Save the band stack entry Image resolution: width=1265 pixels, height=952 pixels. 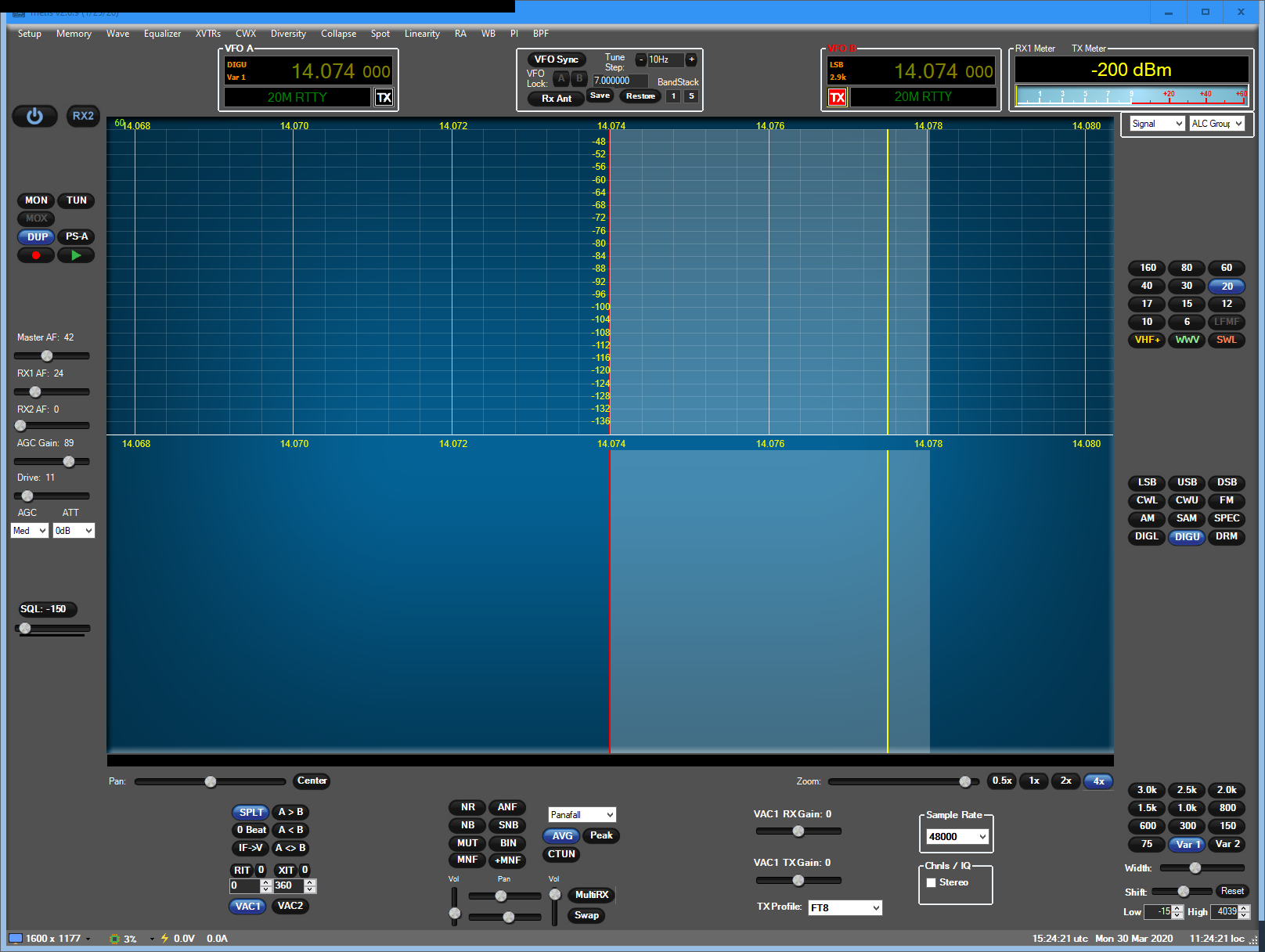coord(600,96)
